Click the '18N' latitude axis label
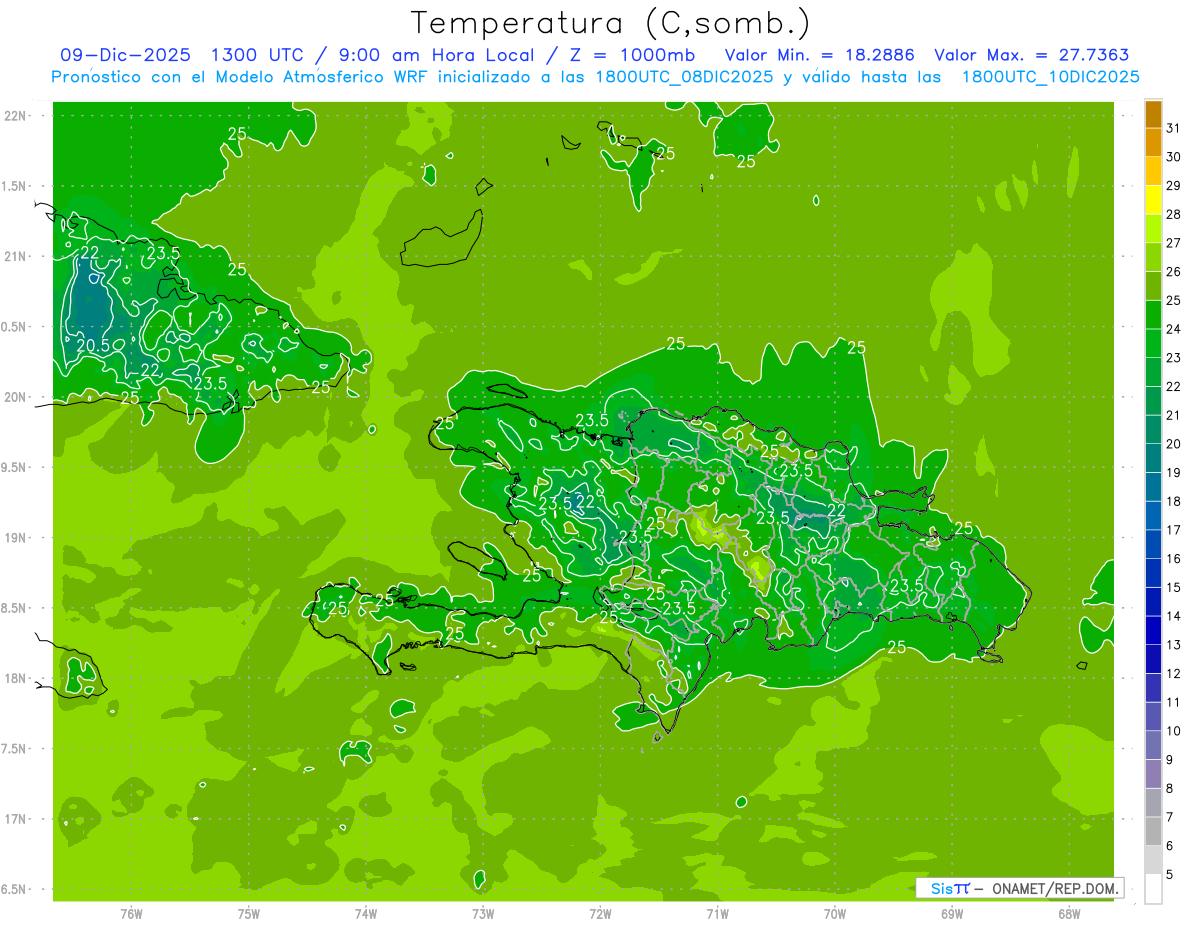 pyautogui.click(x=15, y=678)
